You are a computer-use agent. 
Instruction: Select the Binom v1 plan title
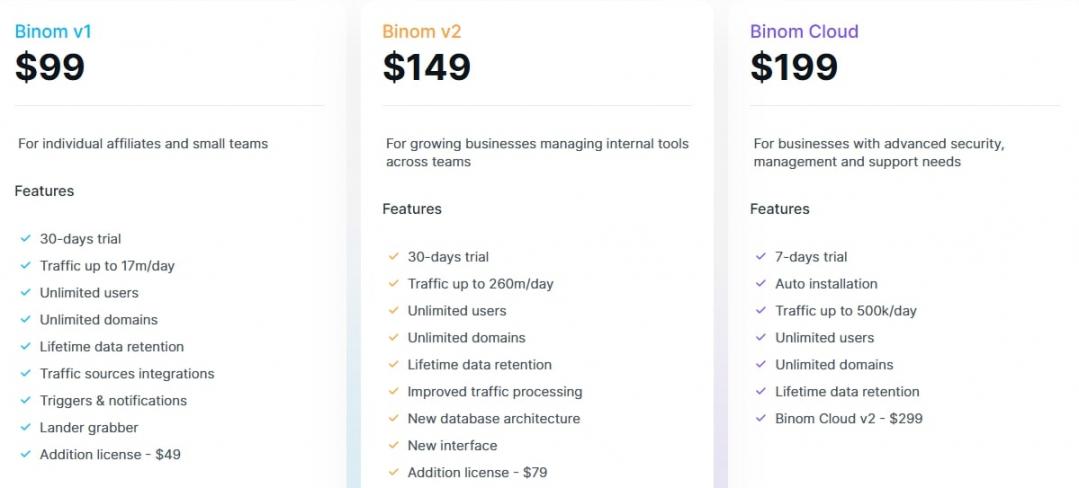tap(53, 32)
